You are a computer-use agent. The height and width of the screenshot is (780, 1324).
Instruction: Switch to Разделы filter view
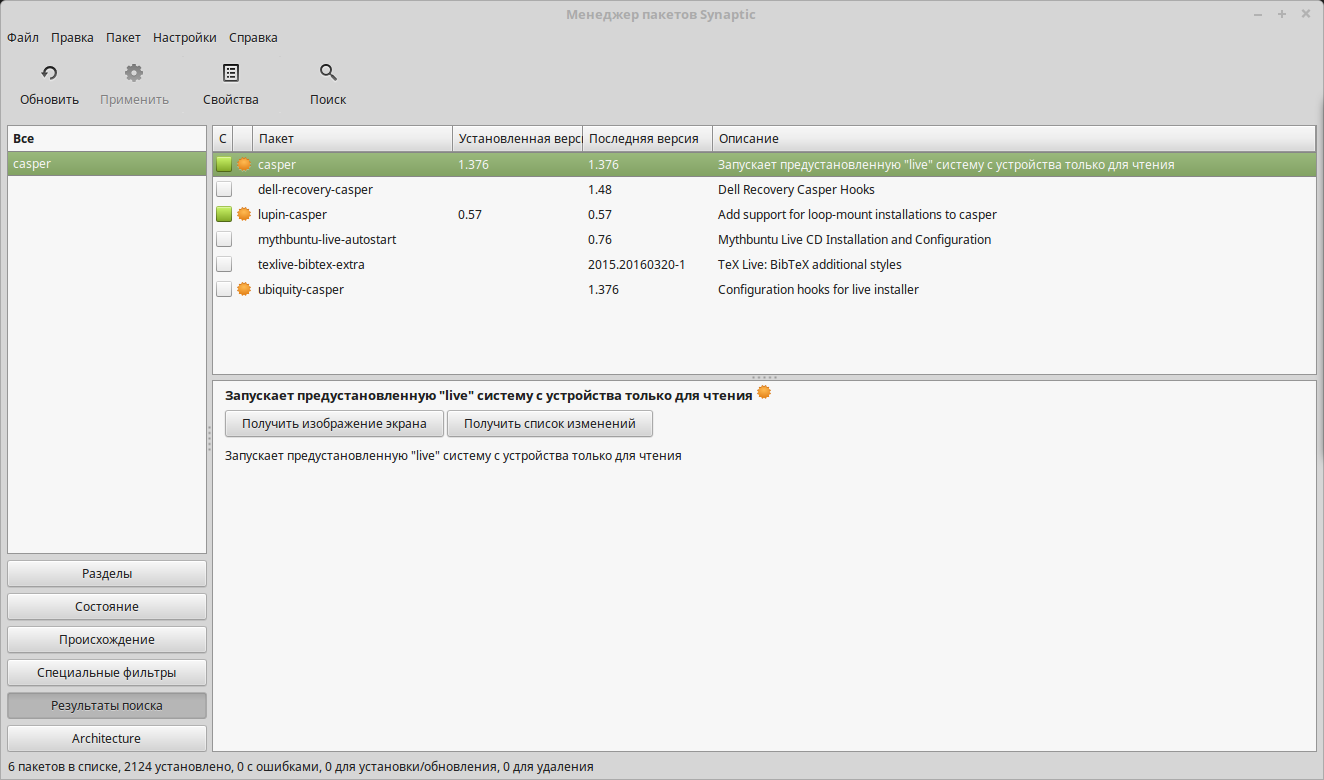coord(107,574)
